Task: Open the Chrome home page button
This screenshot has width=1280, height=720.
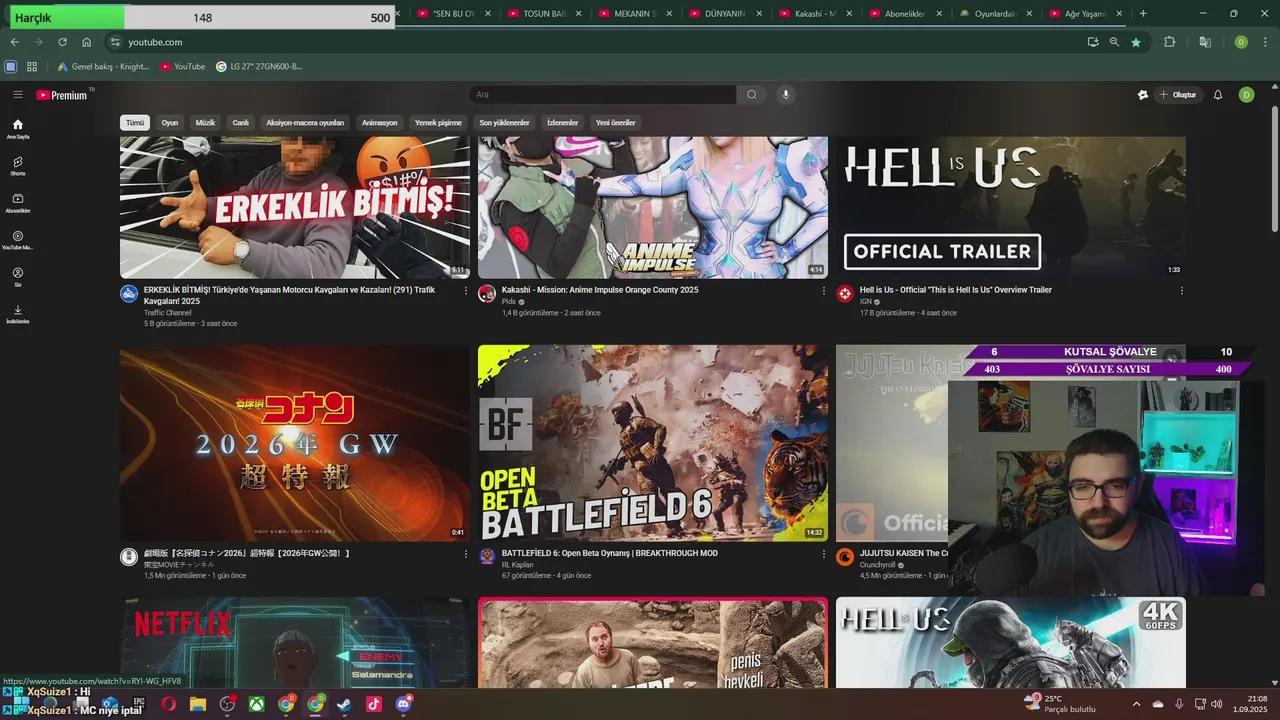Action: point(86,42)
